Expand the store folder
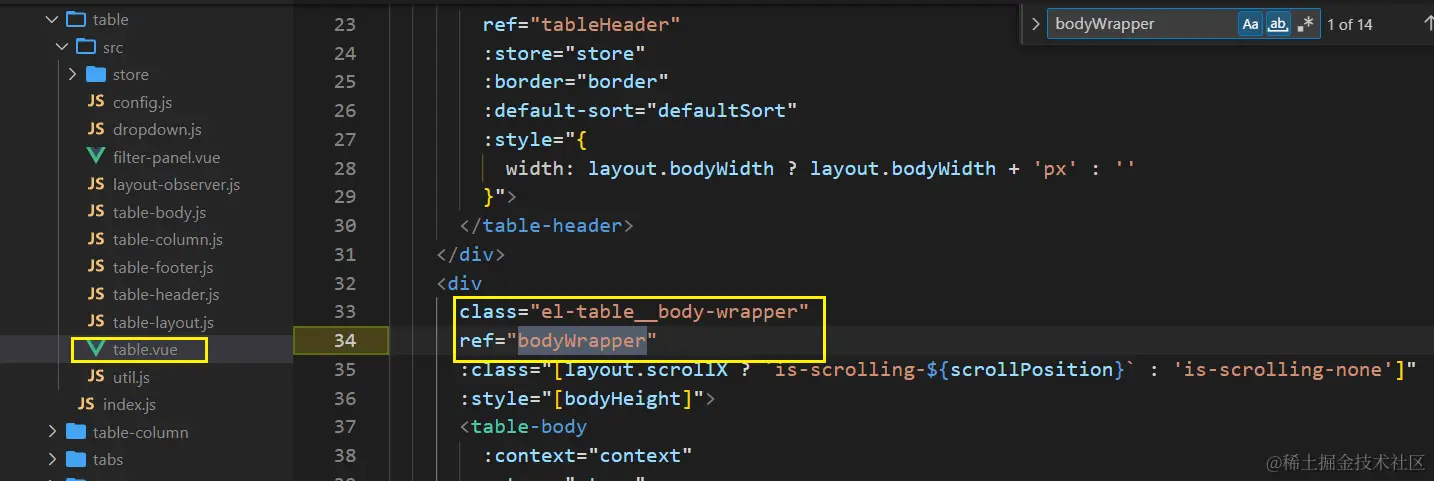 coord(72,74)
